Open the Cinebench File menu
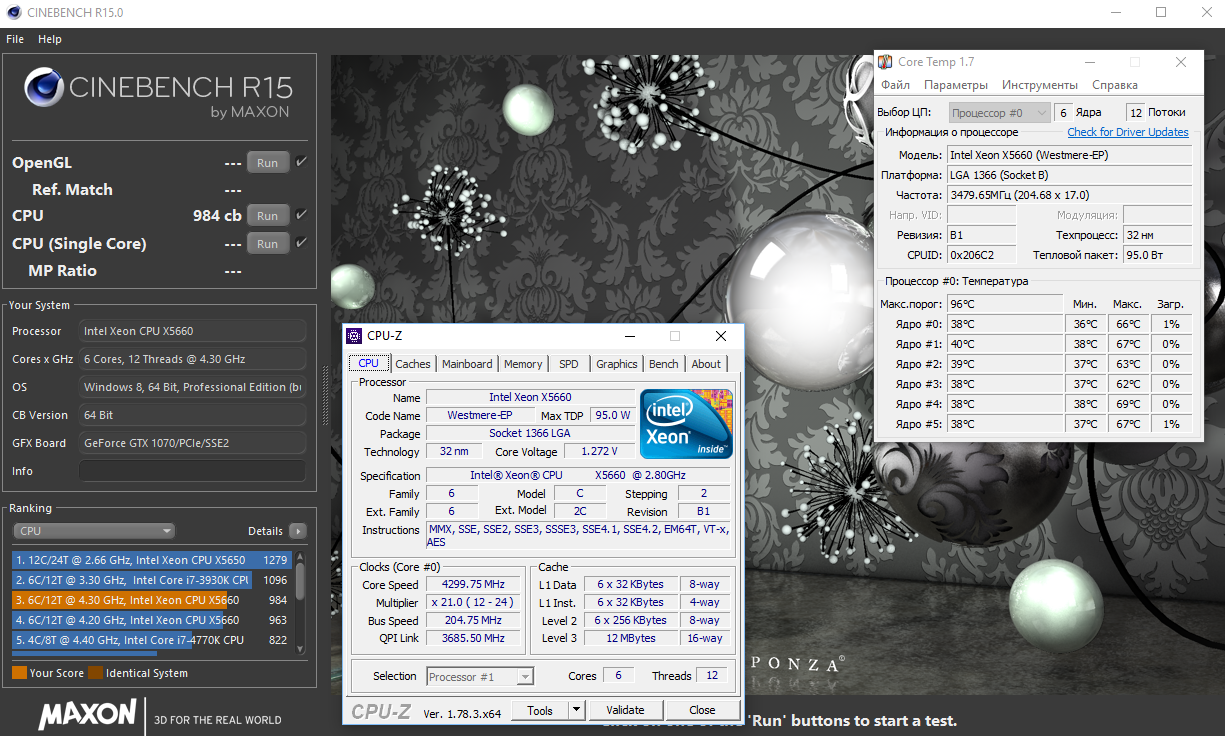Image resolution: width=1225 pixels, height=736 pixels. (x=15, y=39)
